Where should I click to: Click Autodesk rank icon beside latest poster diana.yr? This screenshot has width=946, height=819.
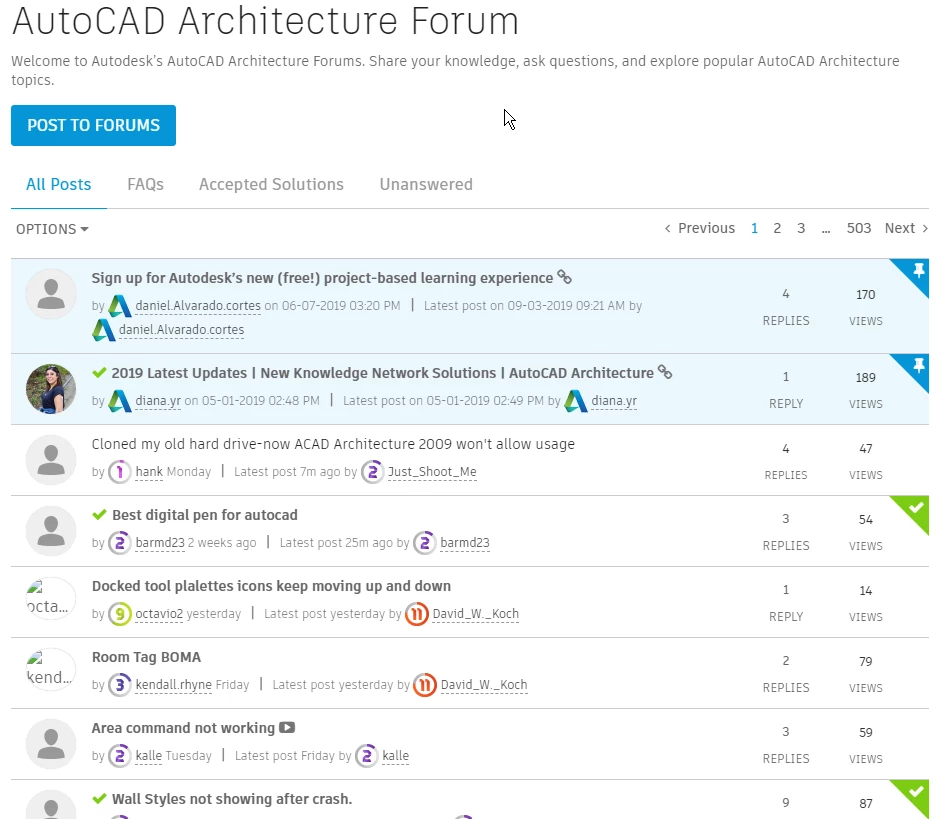pos(576,401)
